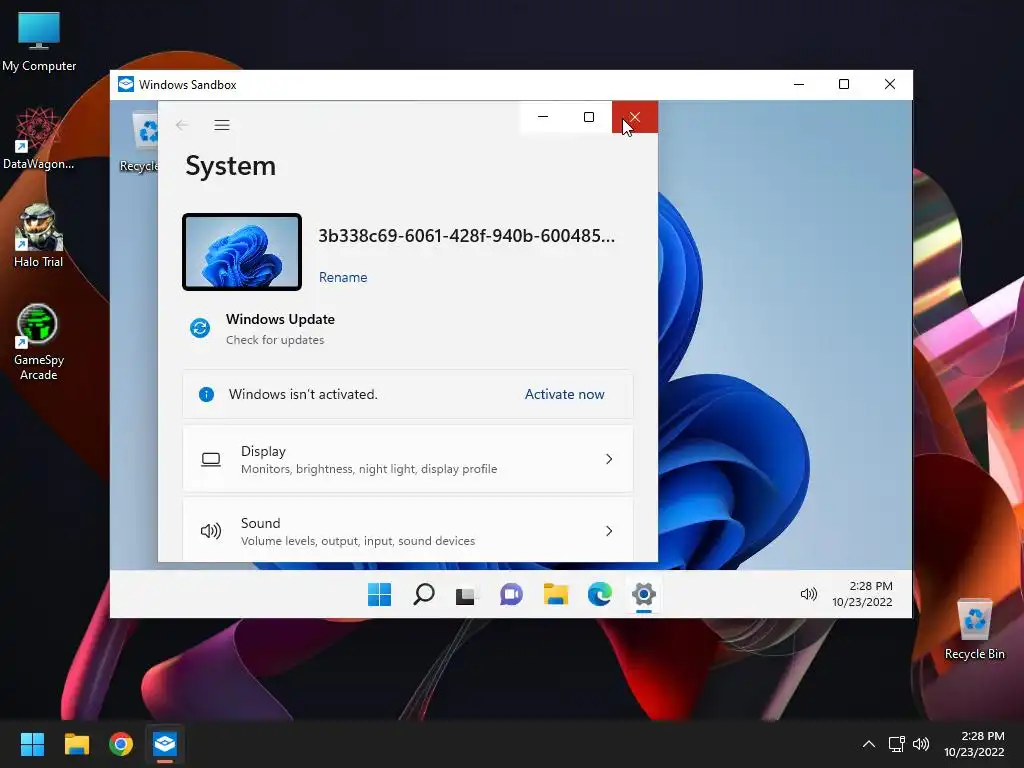Open File Explorer in Sandbox taskbar
The width and height of the screenshot is (1024, 768).
point(556,594)
